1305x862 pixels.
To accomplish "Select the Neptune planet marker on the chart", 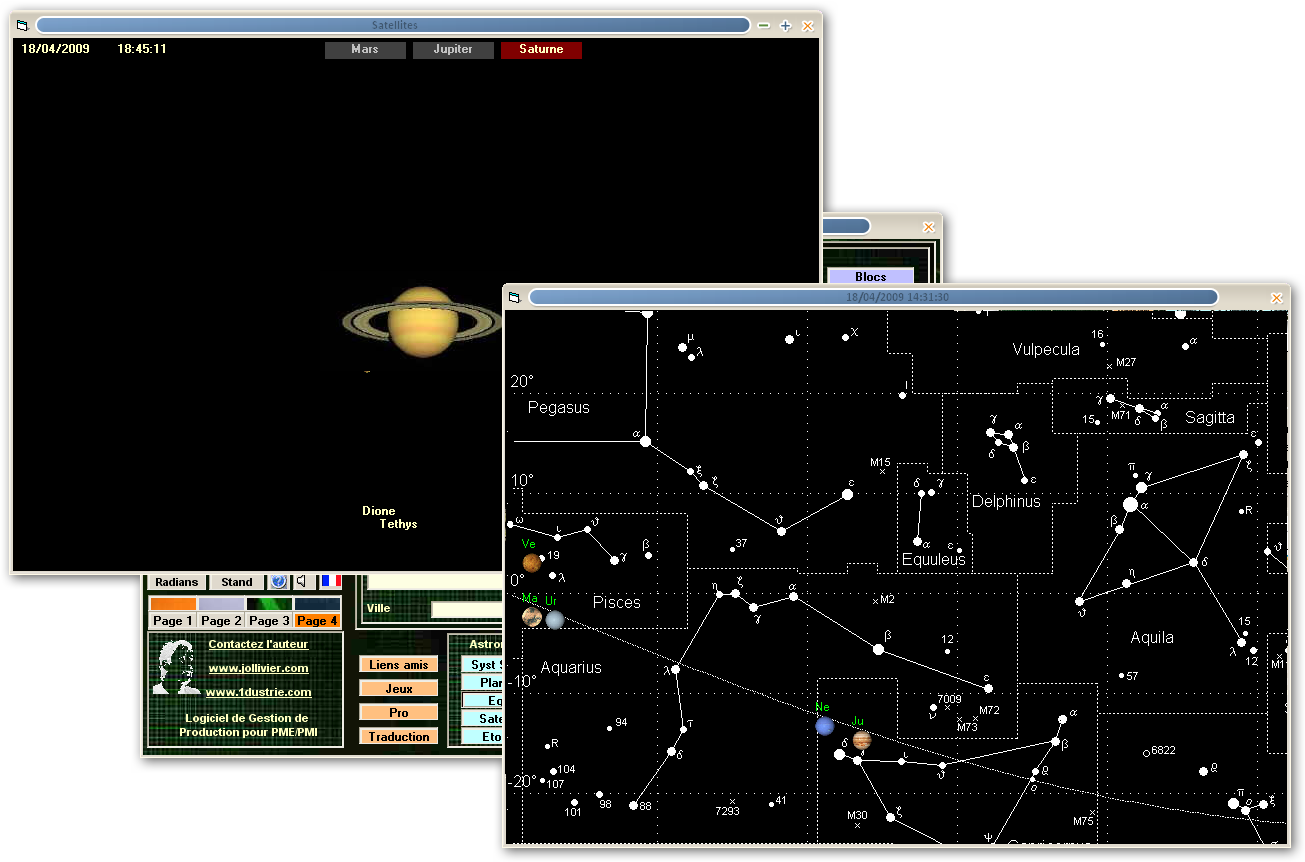I will pyautogui.click(x=825, y=726).
